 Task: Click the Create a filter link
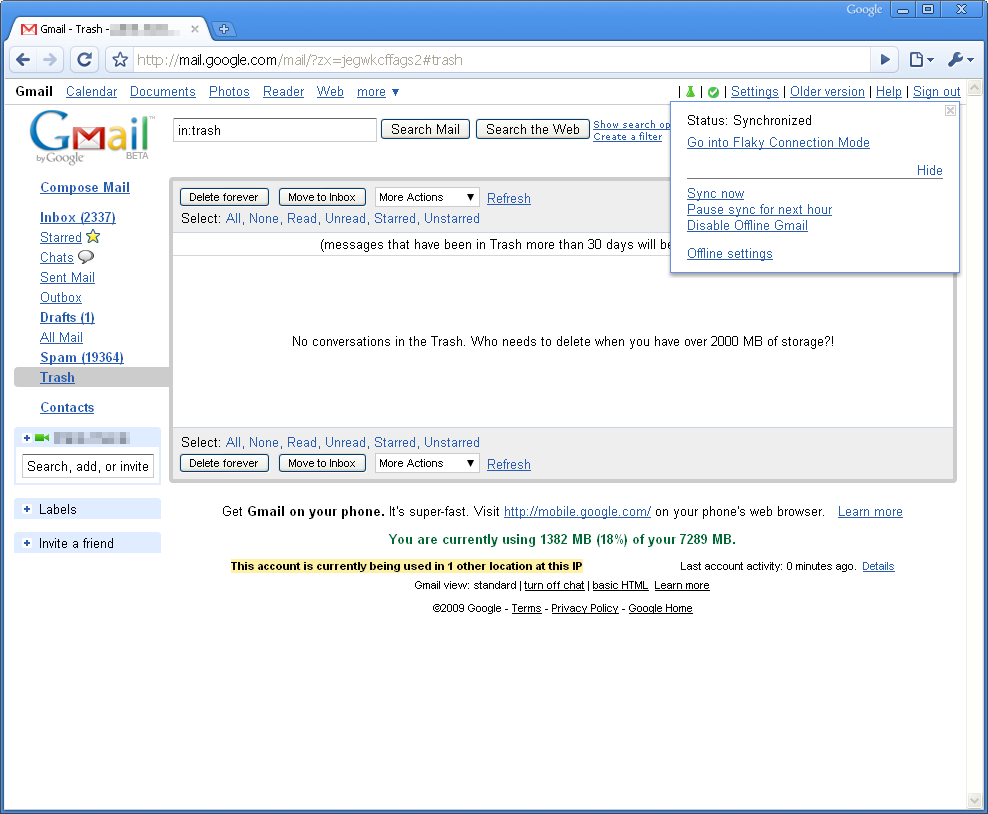click(x=628, y=137)
